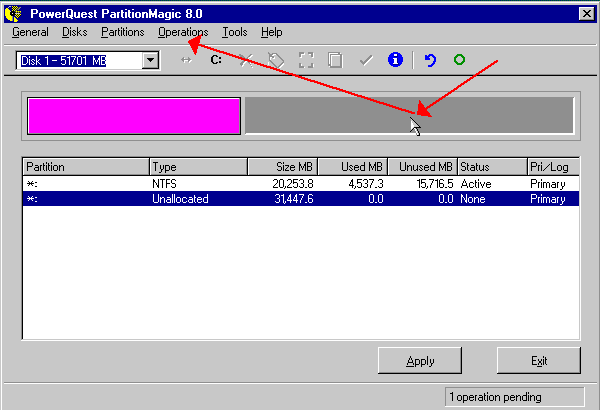The image size is (600, 410).
Task: Close the PartitionMagic window
Action: pos(587,14)
